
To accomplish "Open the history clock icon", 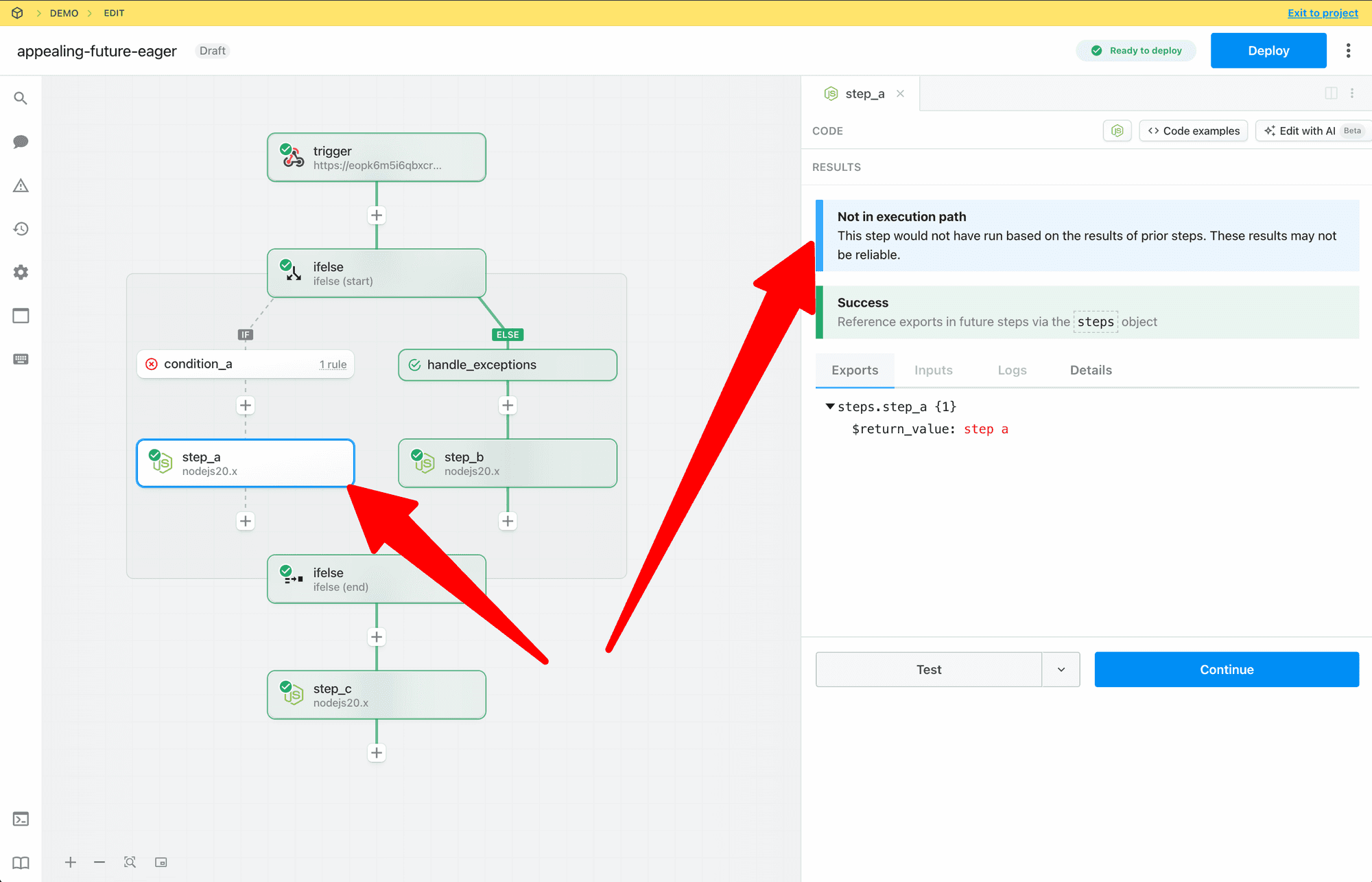I will click(21, 229).
